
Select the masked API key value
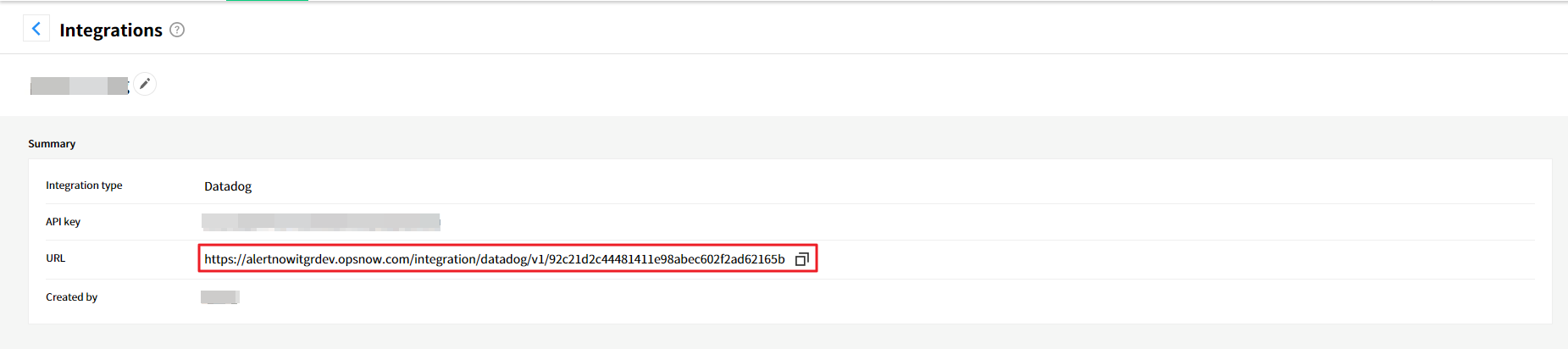point(320,222)
